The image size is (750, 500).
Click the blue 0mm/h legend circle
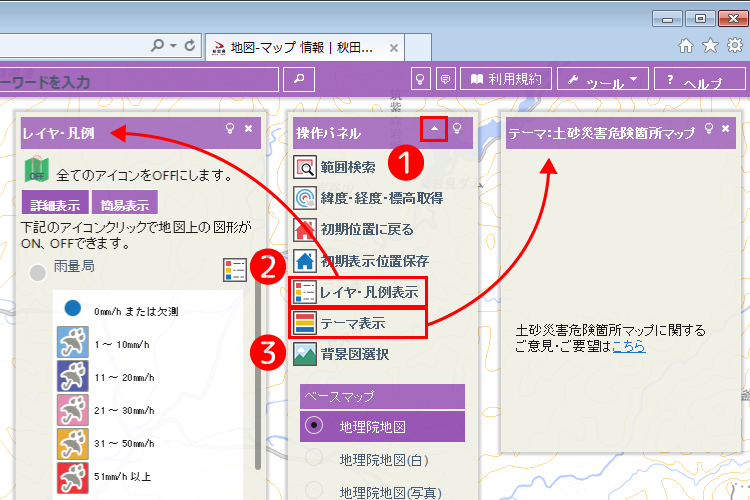click(73, 308)
